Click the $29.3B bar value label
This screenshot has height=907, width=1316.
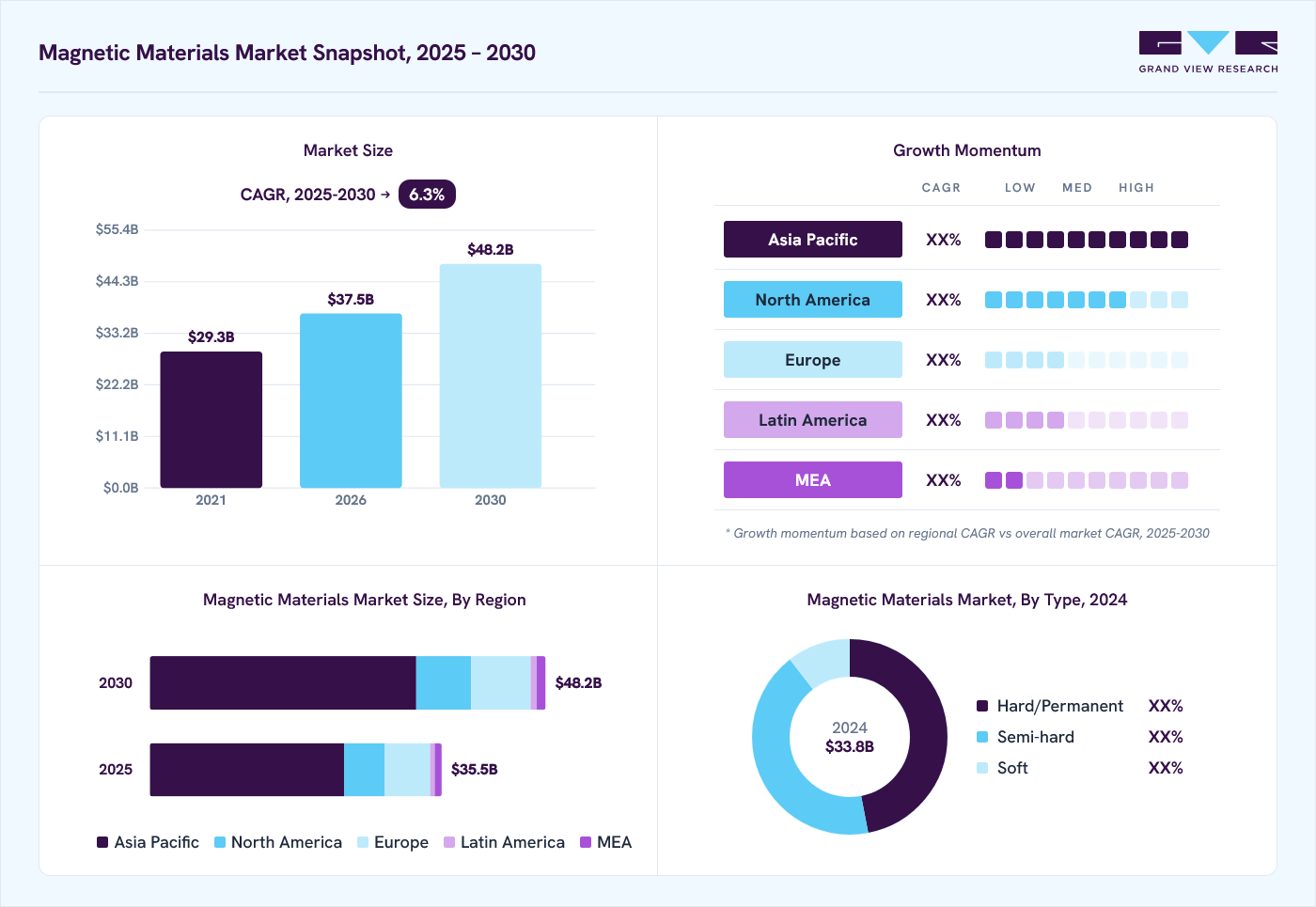click(x=211, y=336)
